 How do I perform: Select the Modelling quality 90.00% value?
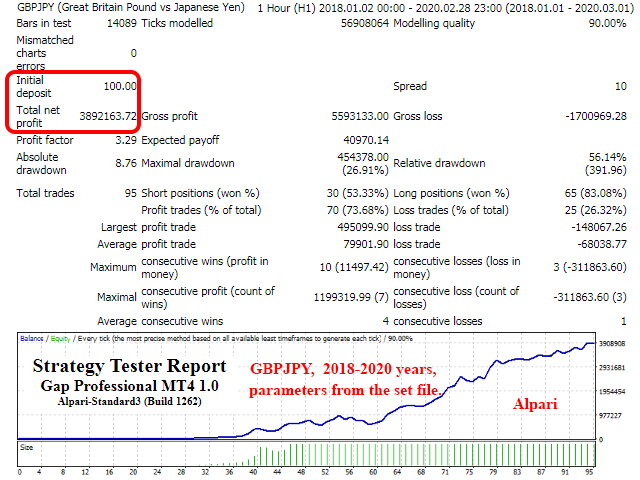coord(608,22)
